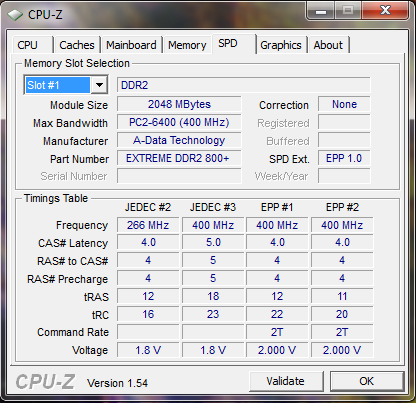Click EPP #1 Command Rate 2T cell
416x403 pixels.
[277, 332]
